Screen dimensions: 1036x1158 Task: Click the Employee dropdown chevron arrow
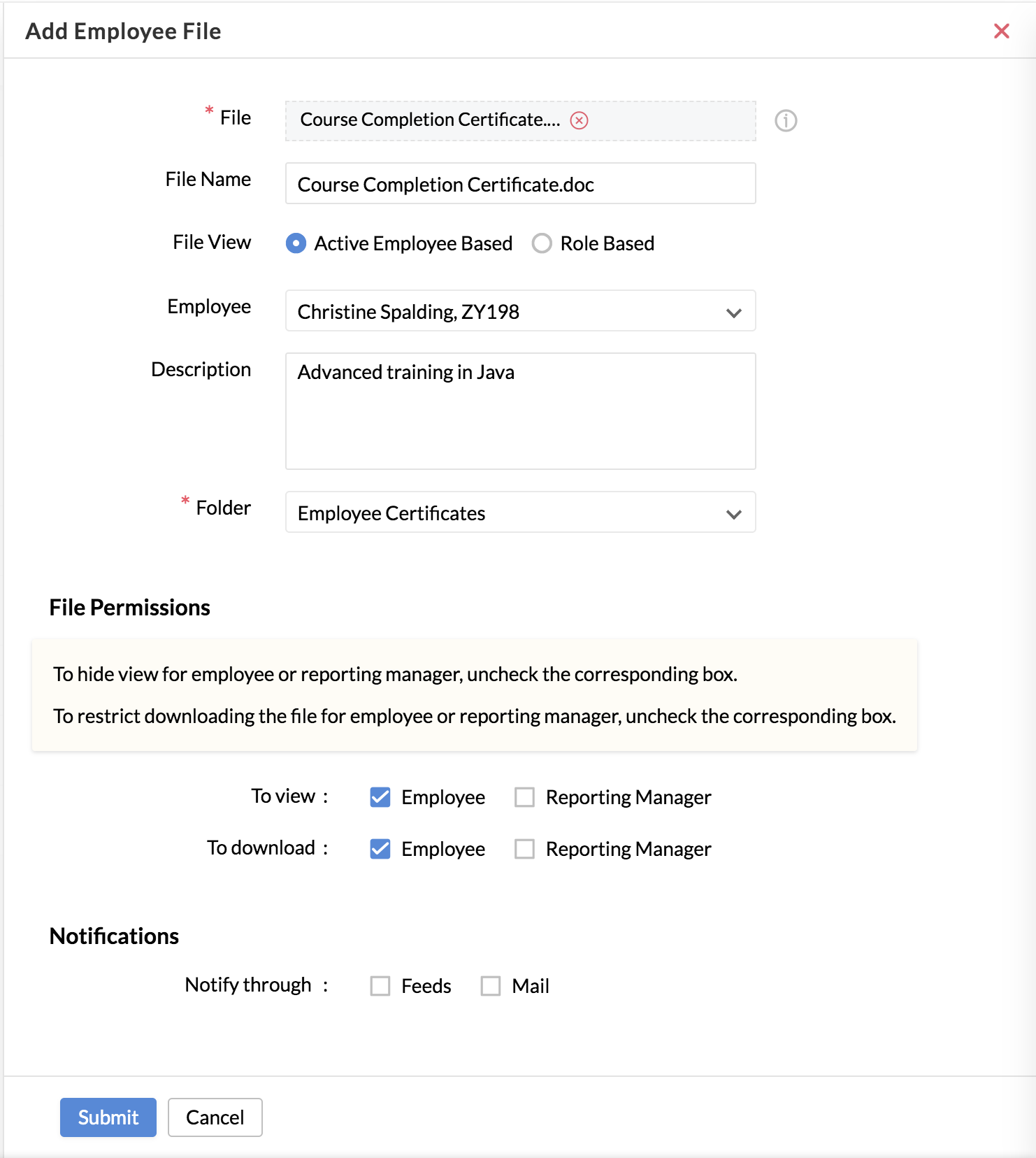pos(733,313)
